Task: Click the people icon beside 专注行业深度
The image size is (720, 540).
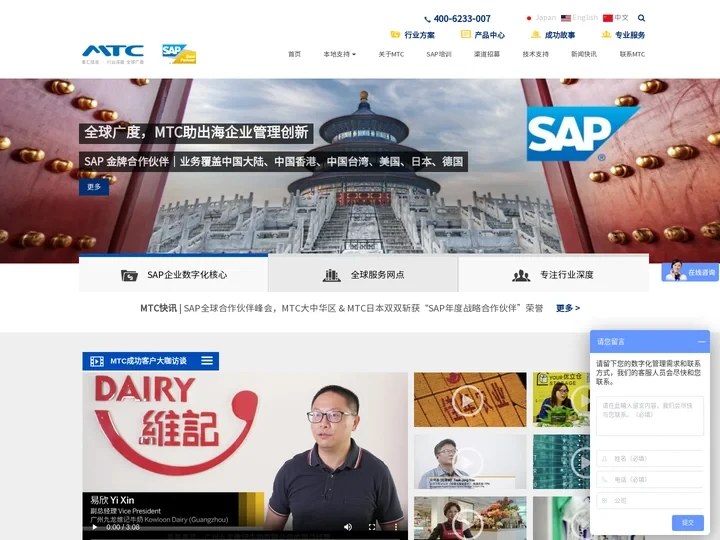Action: 521,276
